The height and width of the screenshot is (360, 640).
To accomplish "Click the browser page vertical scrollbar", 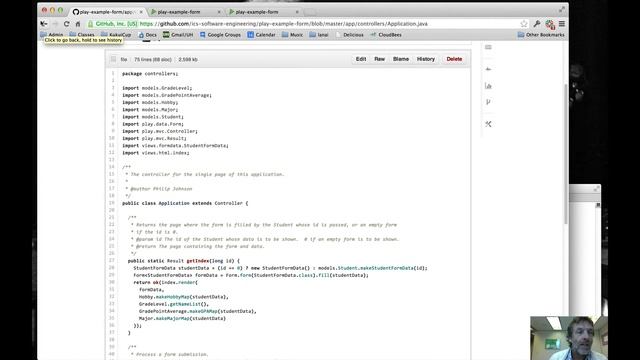I will coord(566,153).
